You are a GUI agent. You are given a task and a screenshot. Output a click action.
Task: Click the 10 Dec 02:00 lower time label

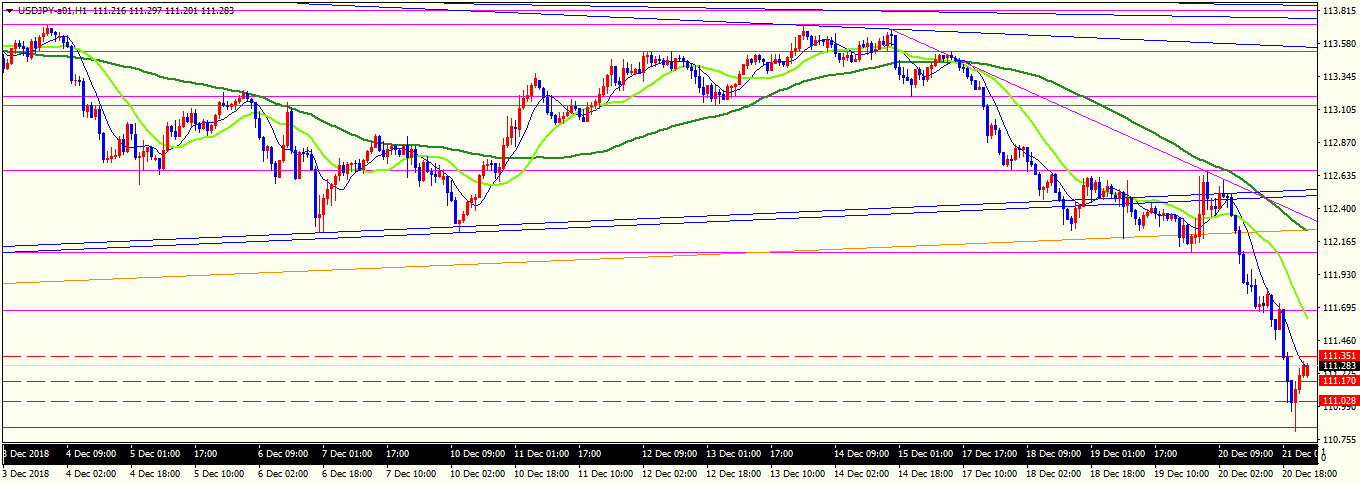tap(477, 472)
